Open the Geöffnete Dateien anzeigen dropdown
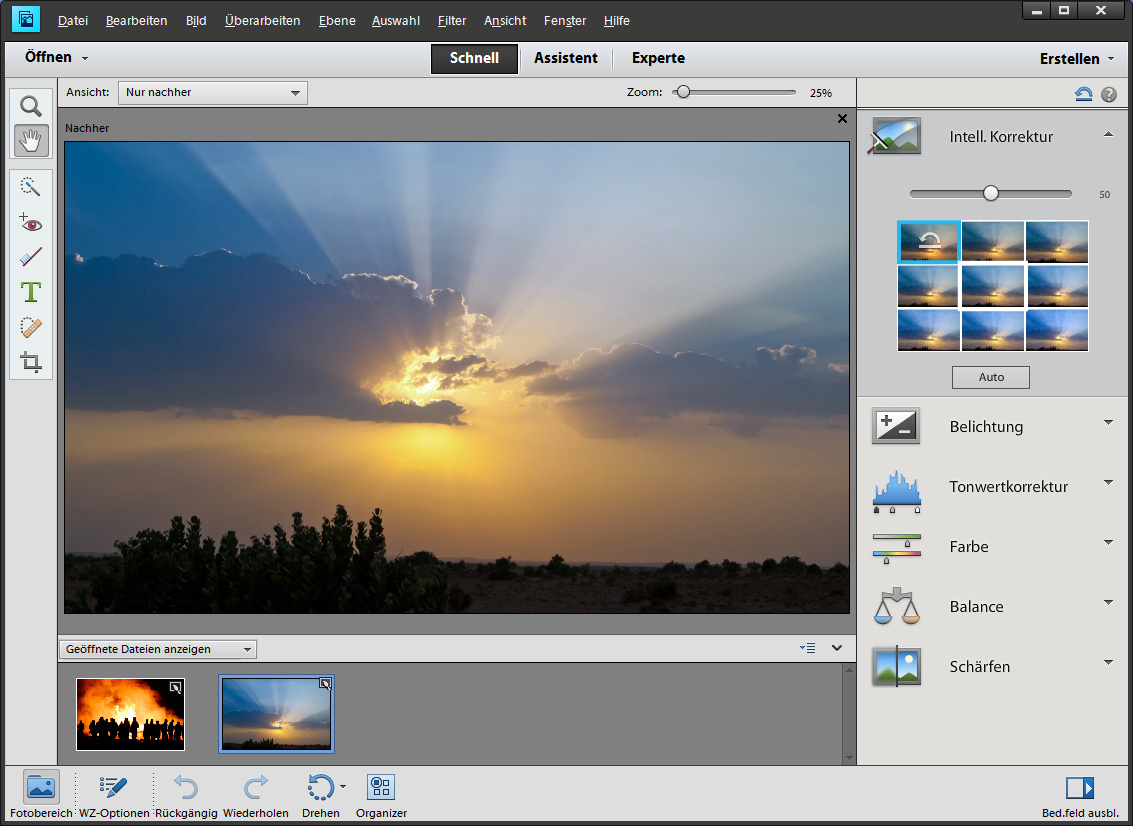This screenshot has height=826, width=1133. click(158, 649)
